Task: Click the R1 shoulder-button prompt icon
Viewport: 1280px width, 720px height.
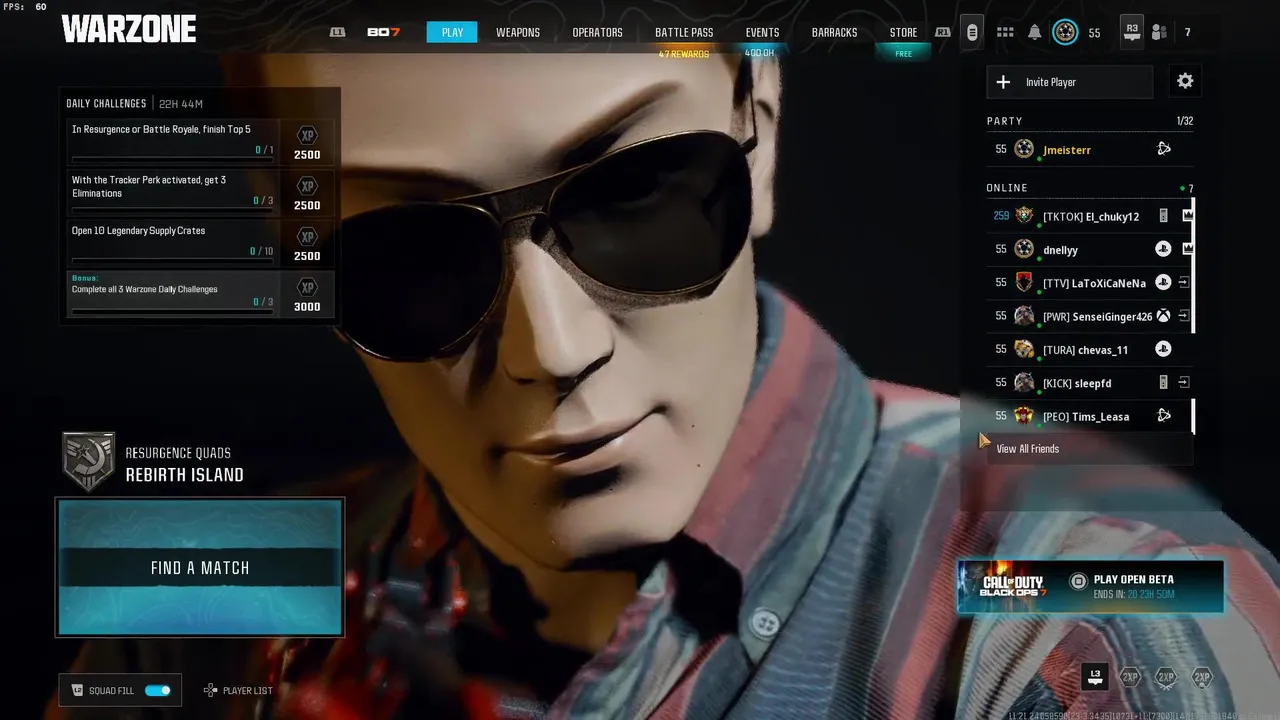Action: click(943, 32)
